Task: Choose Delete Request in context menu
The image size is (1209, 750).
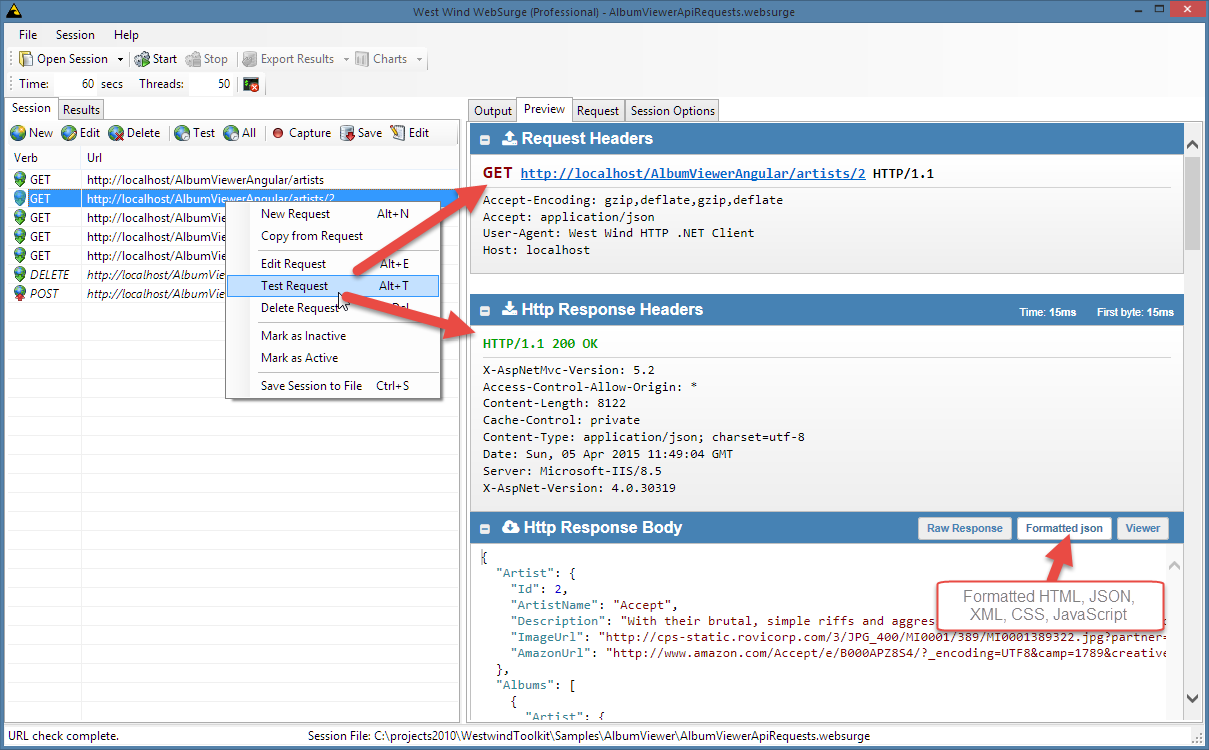Action: (x=333, y=308)
